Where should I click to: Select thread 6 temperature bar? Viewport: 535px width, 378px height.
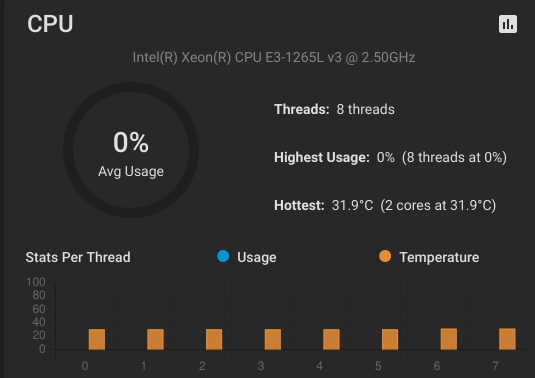449,339
